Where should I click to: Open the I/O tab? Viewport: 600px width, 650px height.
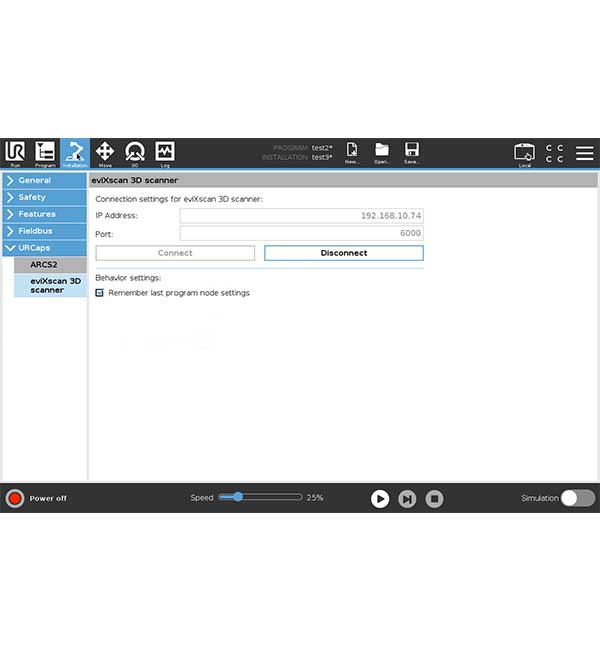click(135, 153)
